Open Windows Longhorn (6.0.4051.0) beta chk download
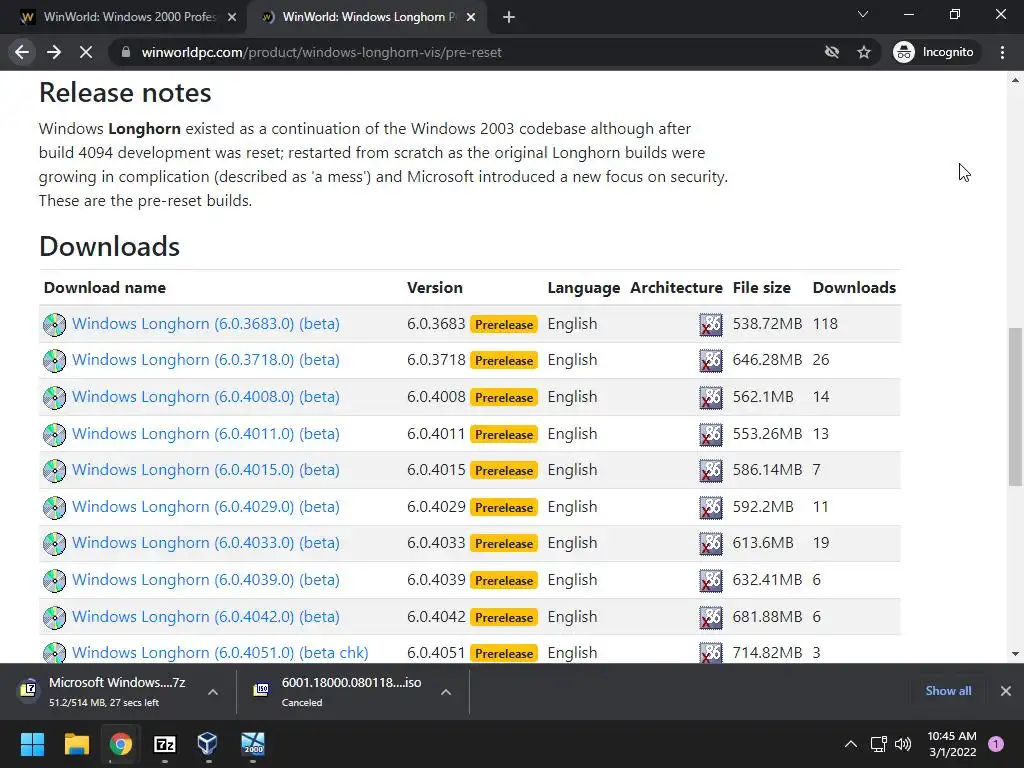Screen dimensions: 1024x768 [x=220, y=652]
